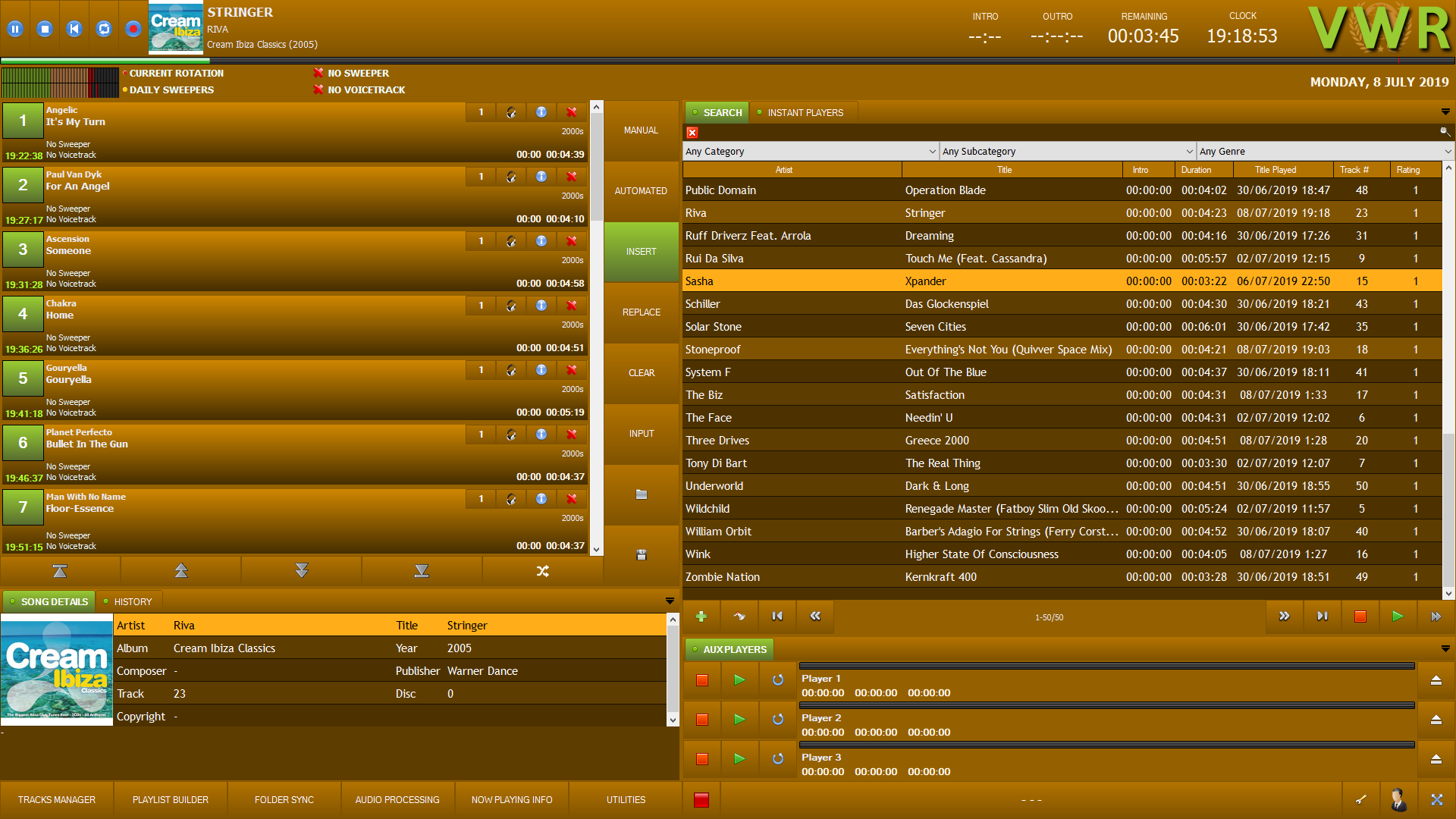Enable Insert mode
Screen dimensions: 1456x819
pos(642,252)
